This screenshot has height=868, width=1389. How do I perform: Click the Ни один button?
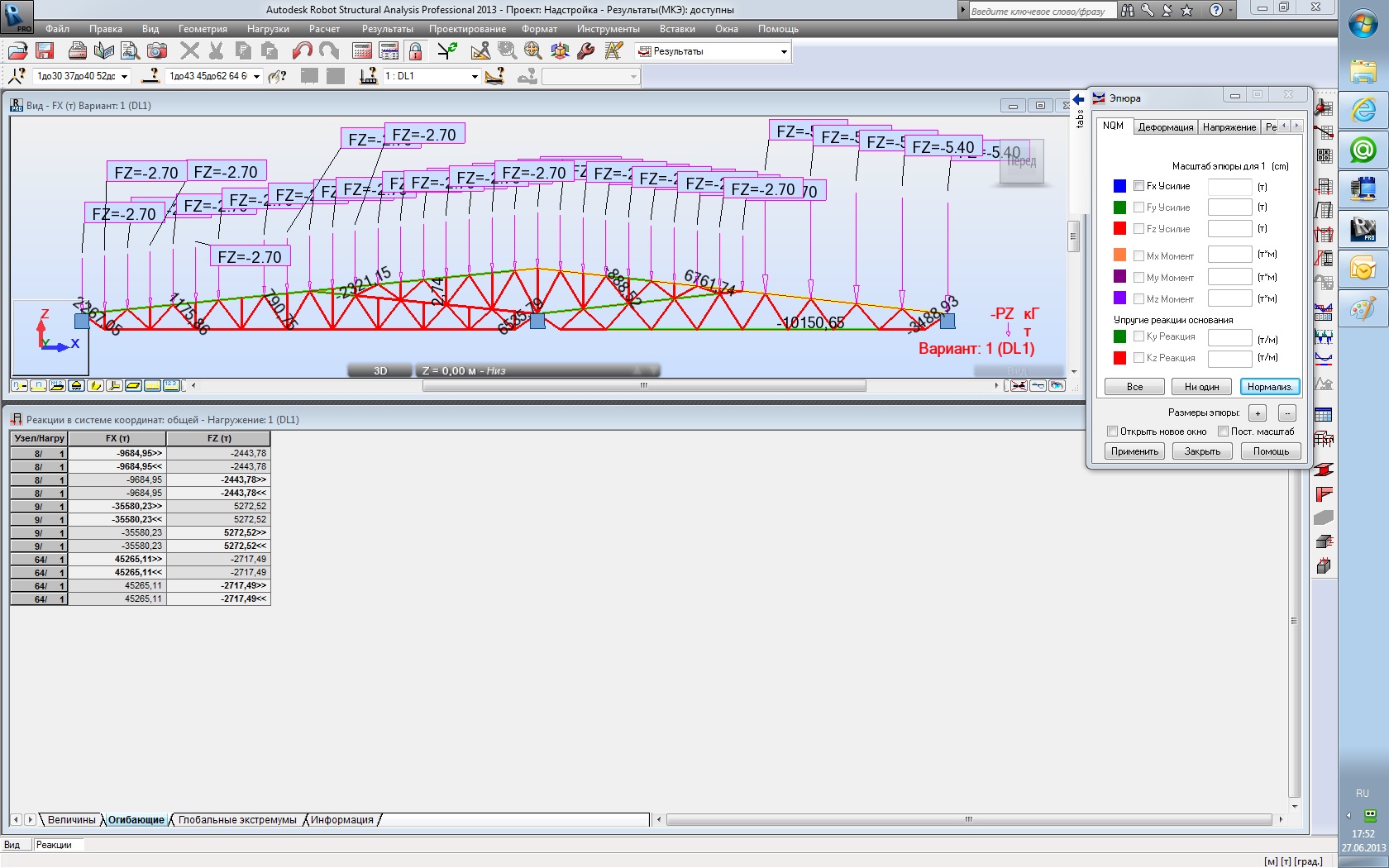pos(1202,387)
